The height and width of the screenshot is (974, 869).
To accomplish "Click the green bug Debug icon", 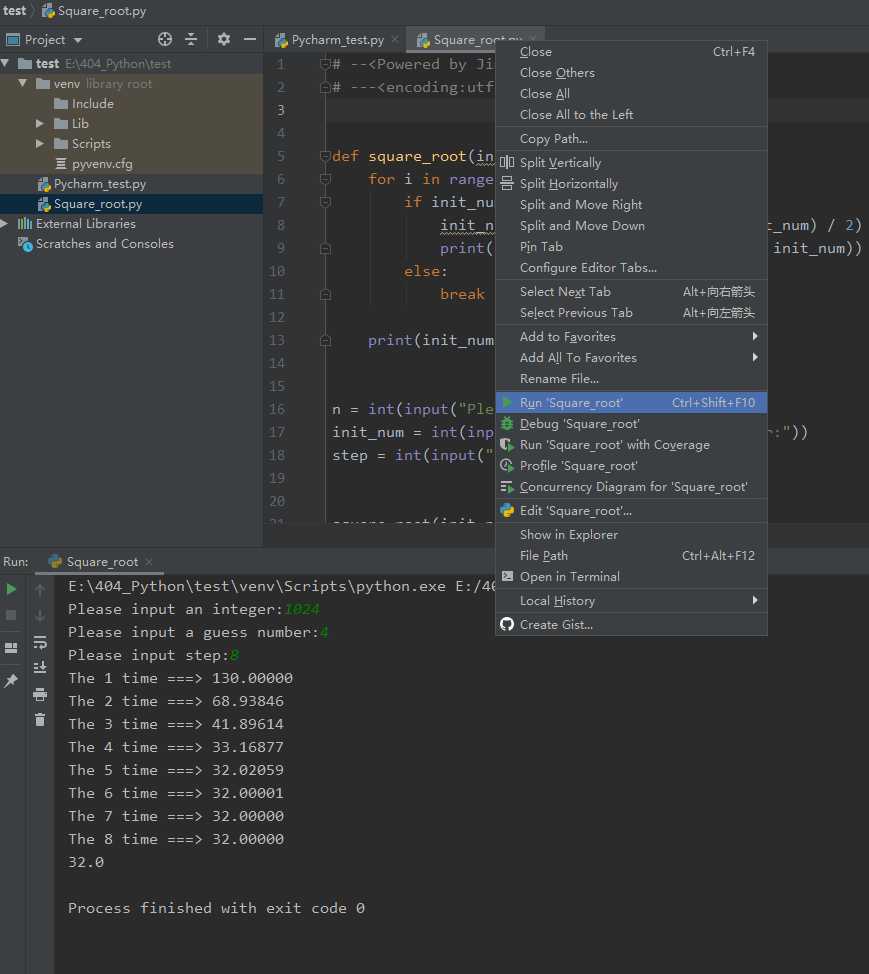I will click(507, 424).
